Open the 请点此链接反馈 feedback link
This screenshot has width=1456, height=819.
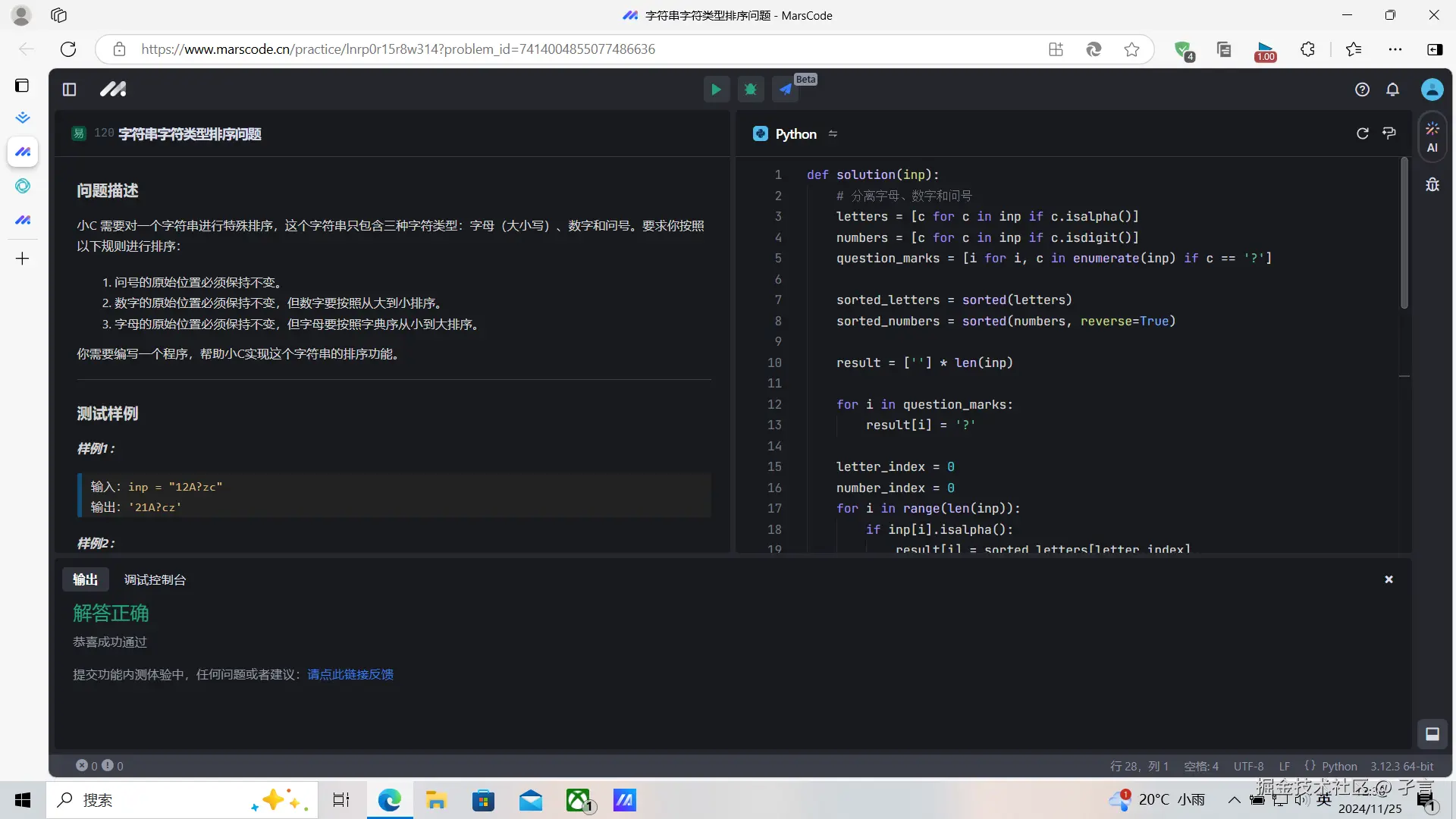point(350,674)
